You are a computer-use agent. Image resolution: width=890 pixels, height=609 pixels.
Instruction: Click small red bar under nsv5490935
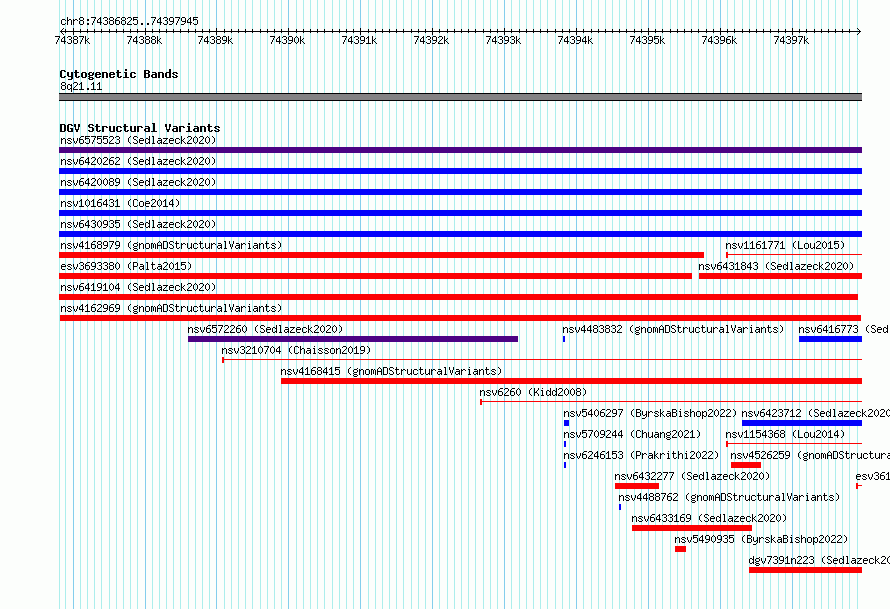pyautogui.click(x=681, y=549)
